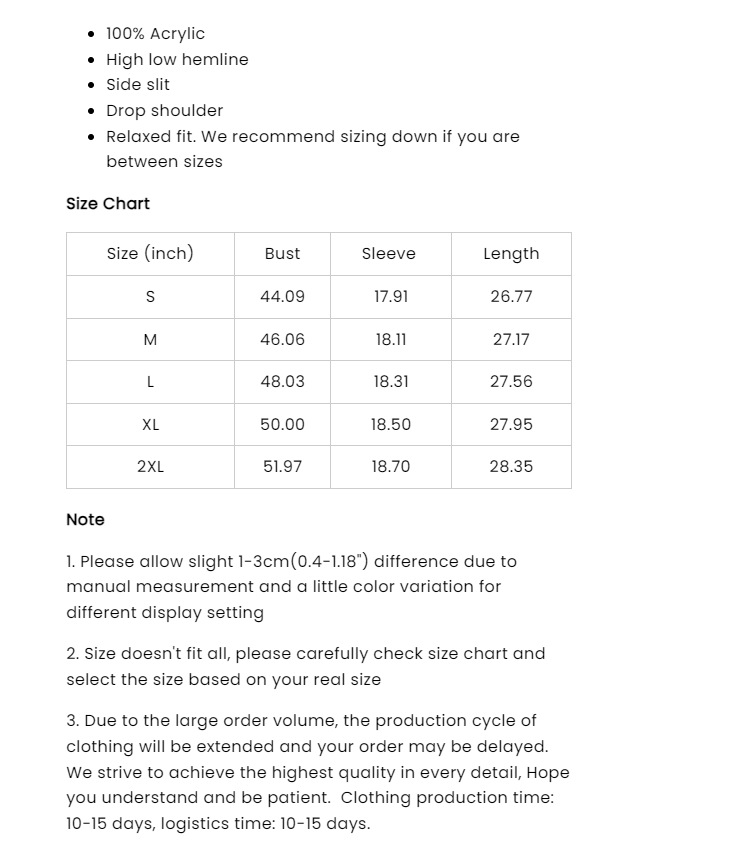Click the M size cell
729x860 pixels.
[x=150, y=340]
